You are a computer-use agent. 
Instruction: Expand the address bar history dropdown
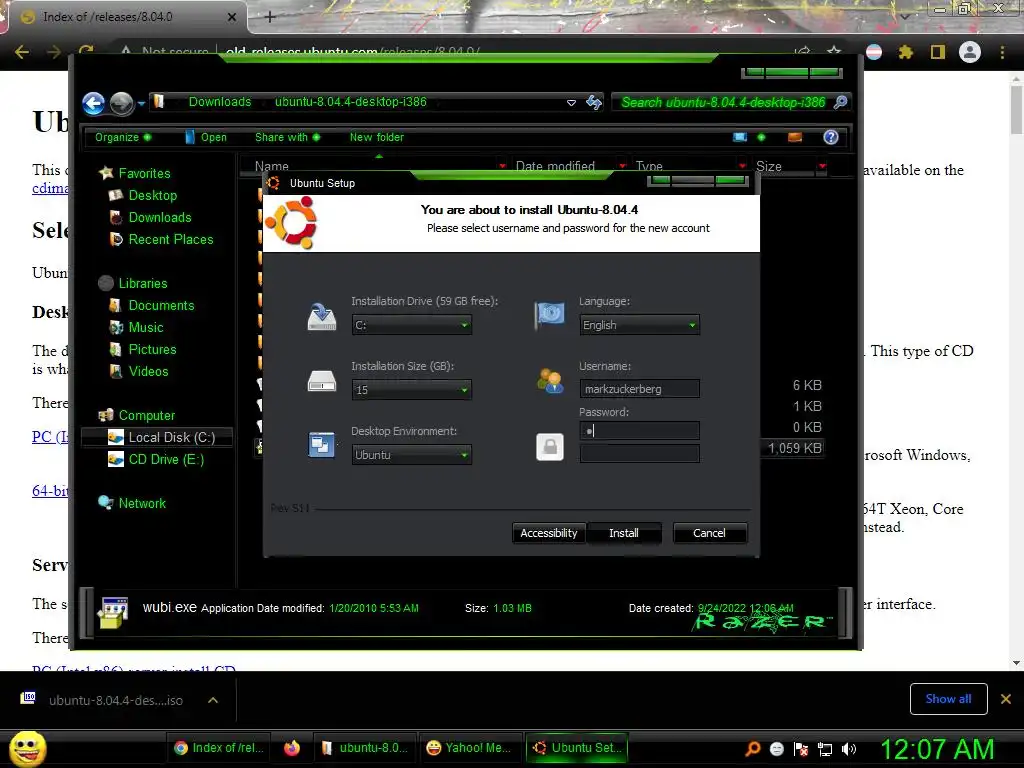(571, 103)
